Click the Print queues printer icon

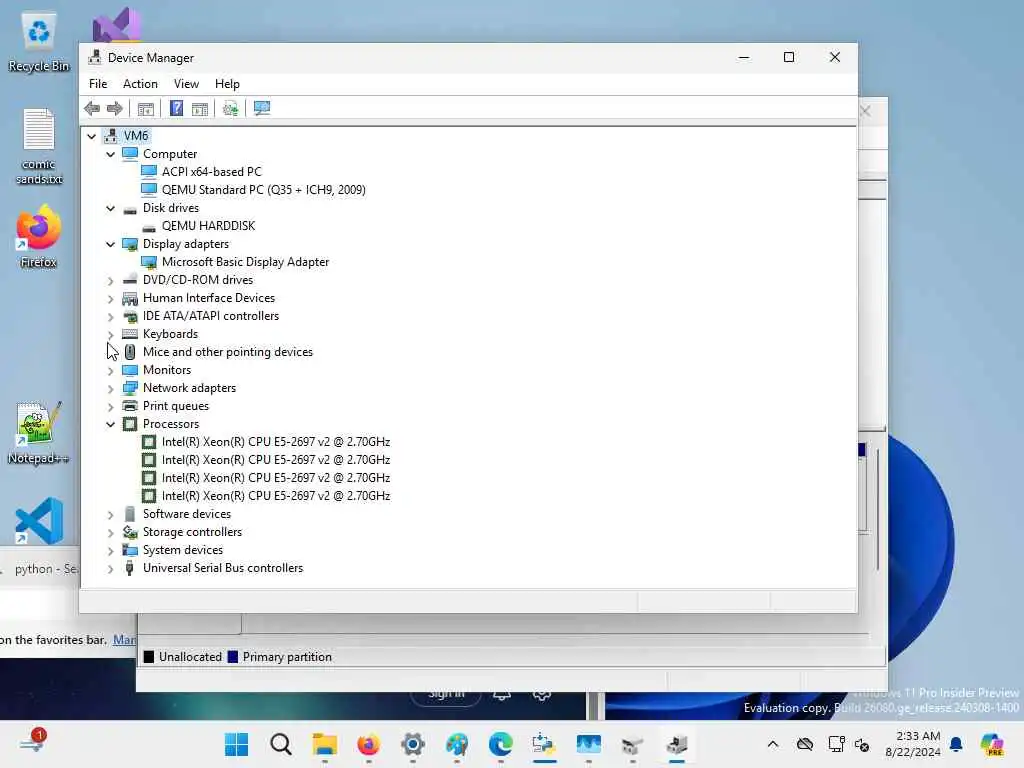point(130,406)
